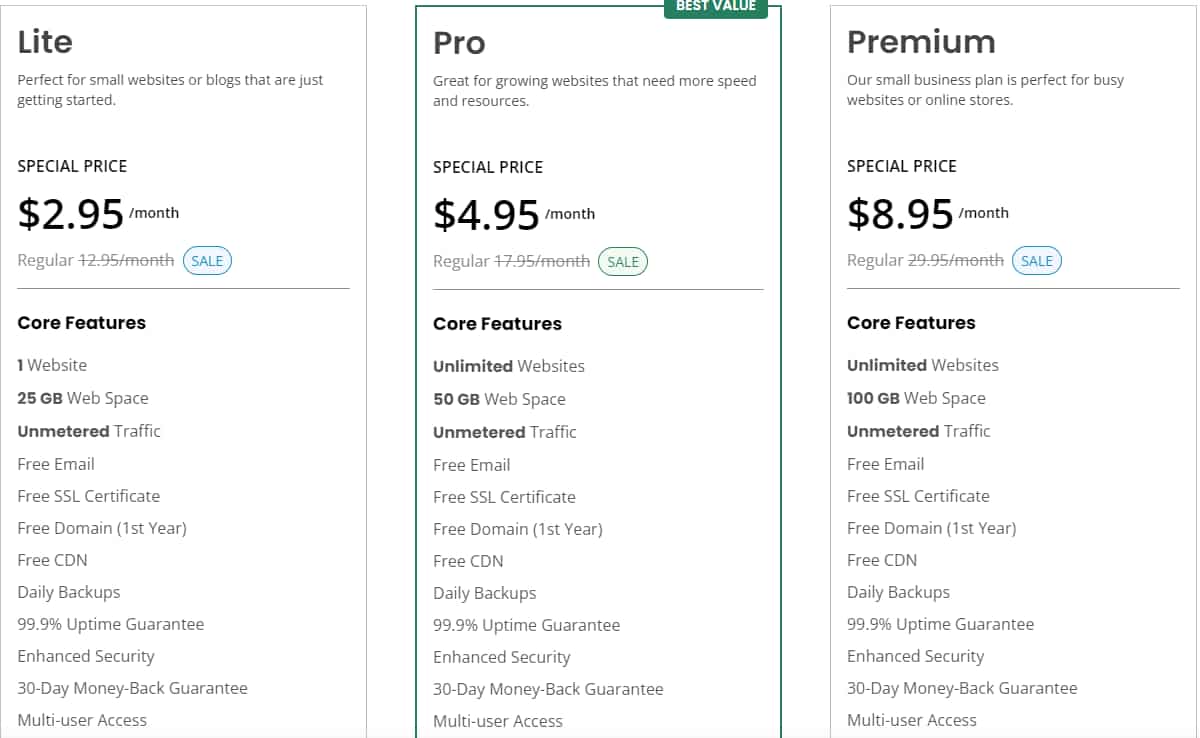Click the Pro plan's Core Features heading

[497, 324]
